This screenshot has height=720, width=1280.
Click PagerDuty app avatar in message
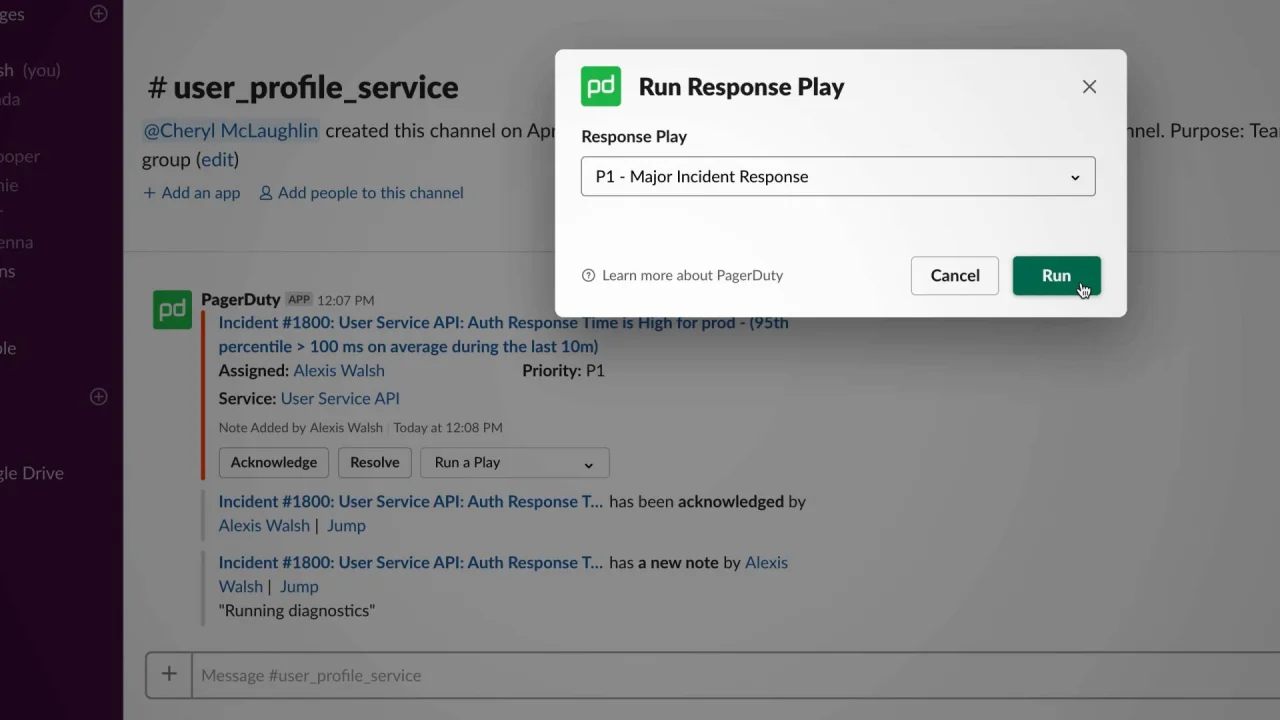pos(172,309)
